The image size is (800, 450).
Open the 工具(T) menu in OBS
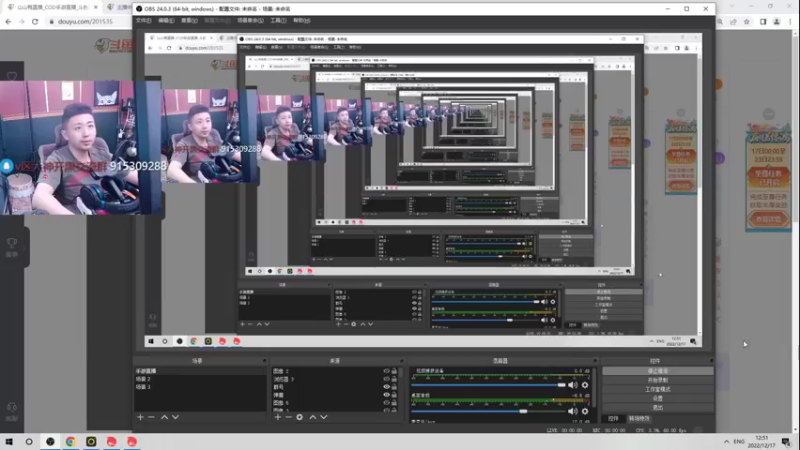tap(278, 20)
